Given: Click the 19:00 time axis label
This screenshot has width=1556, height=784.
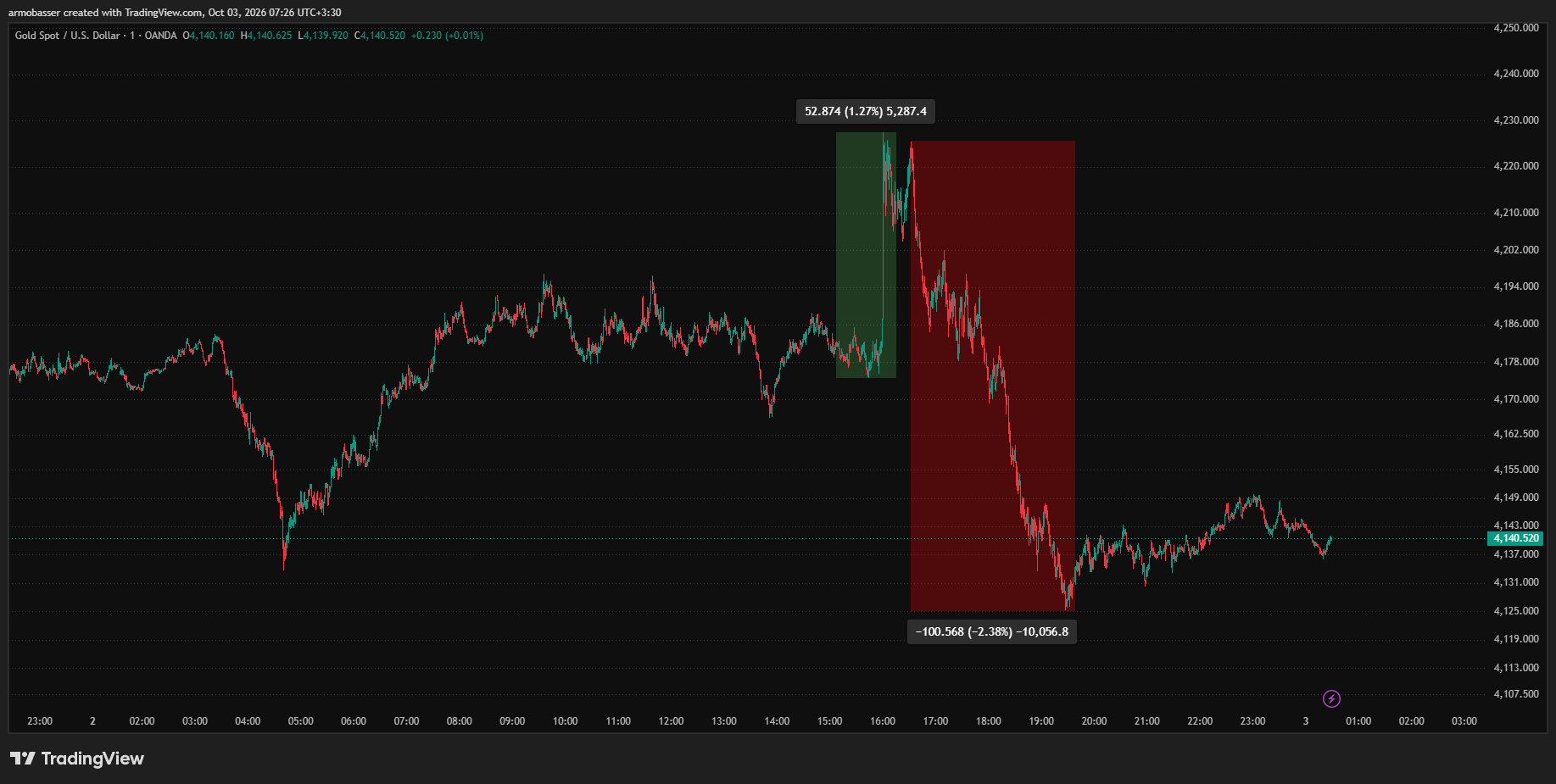Looking at the screenshot, I should (1041, 721).
